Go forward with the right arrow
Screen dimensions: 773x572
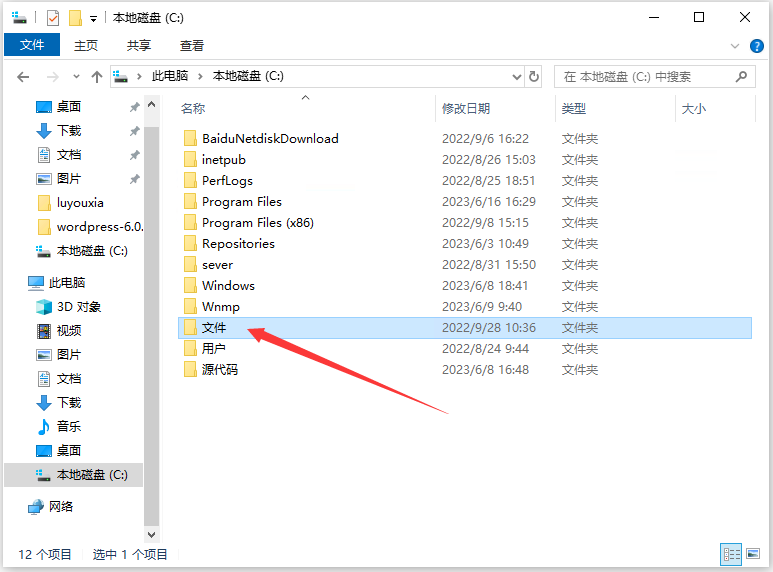52,77
